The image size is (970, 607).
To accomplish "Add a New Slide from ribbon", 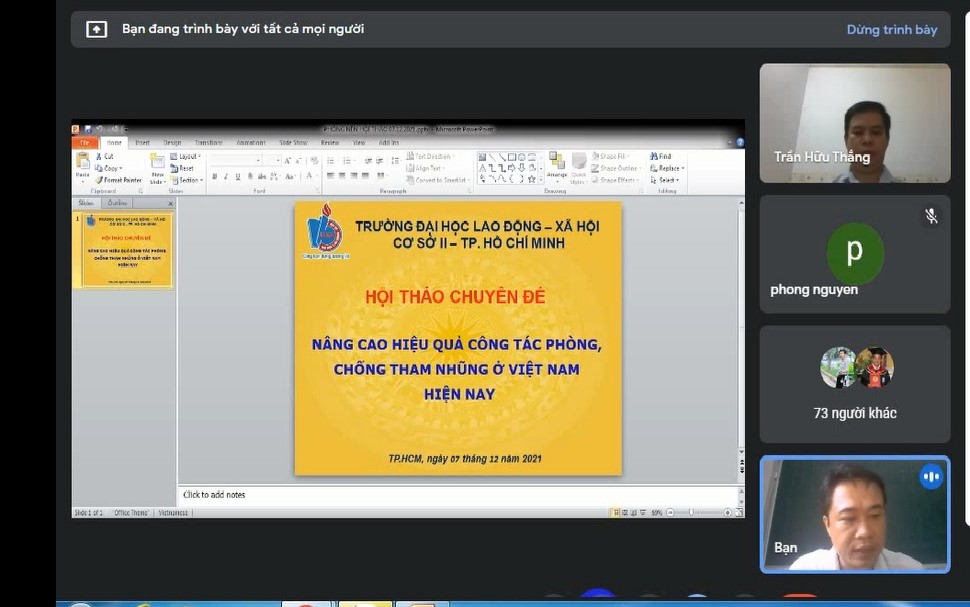I will click(x=158, y=163).
